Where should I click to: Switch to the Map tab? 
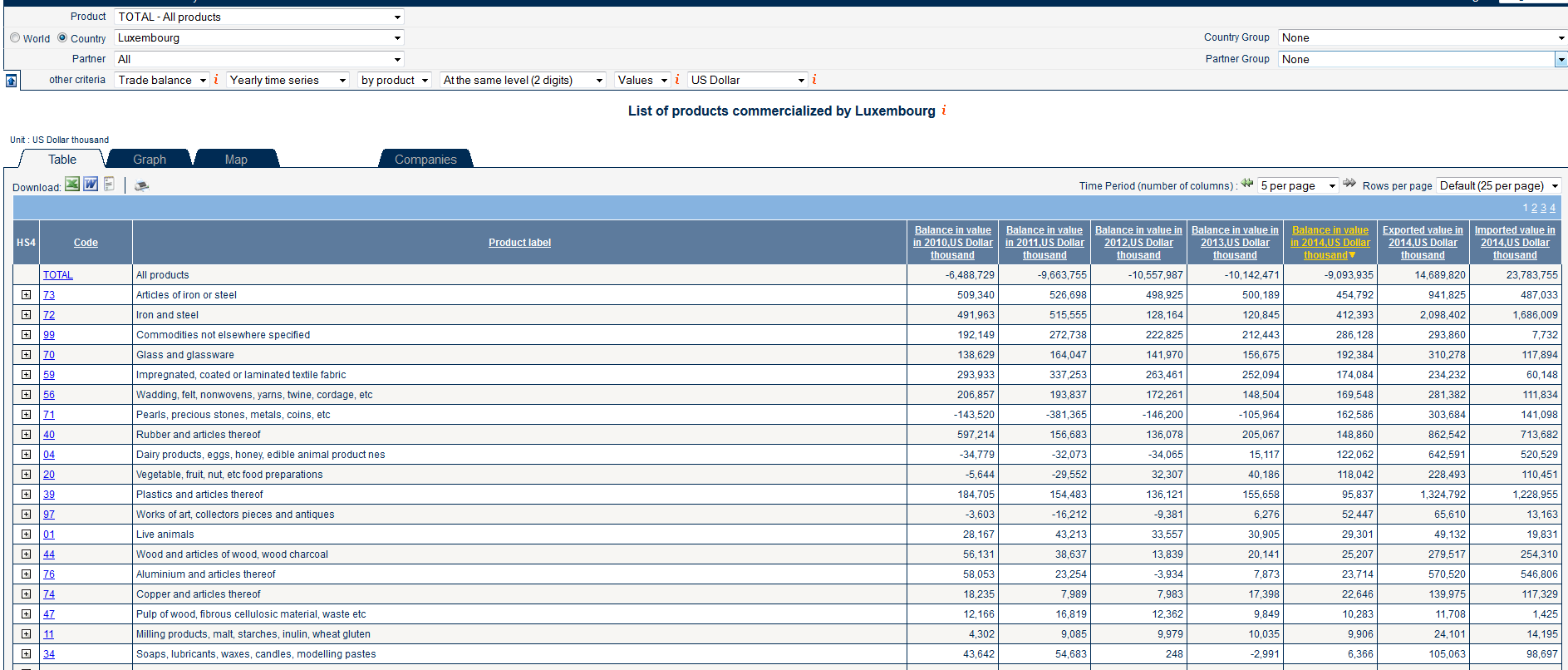pyautogui.click(x=236, y=159)
